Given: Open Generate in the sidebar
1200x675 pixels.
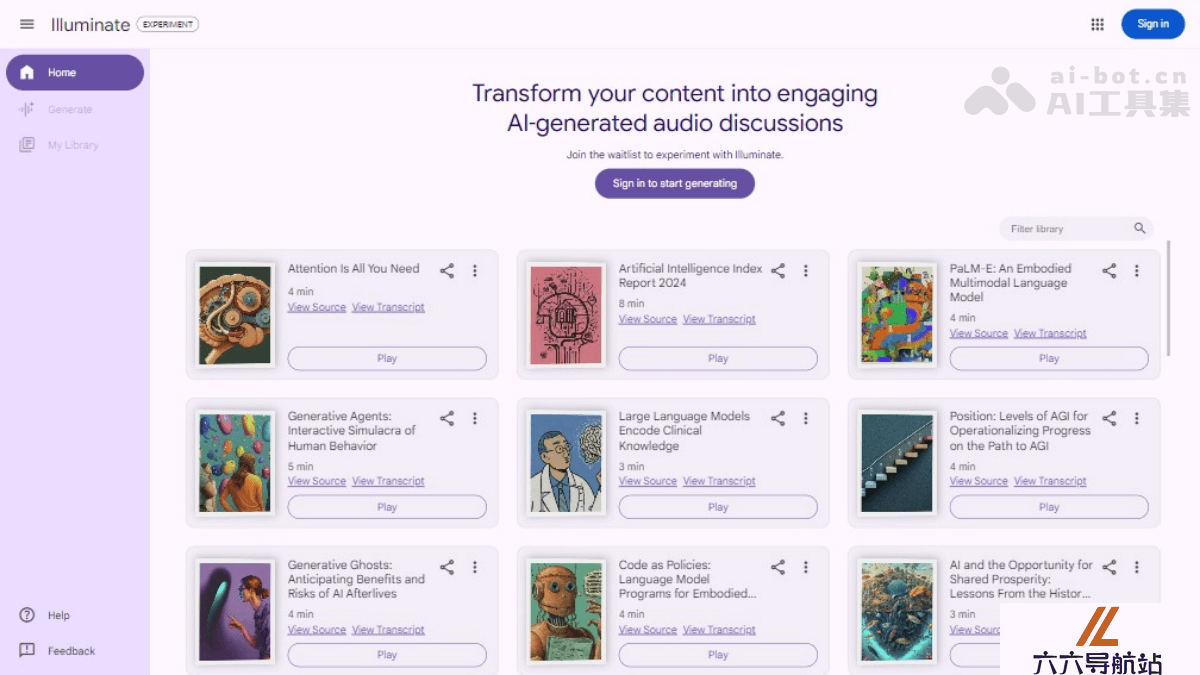Looking at the screenshot, I should (x=75, y=109).
